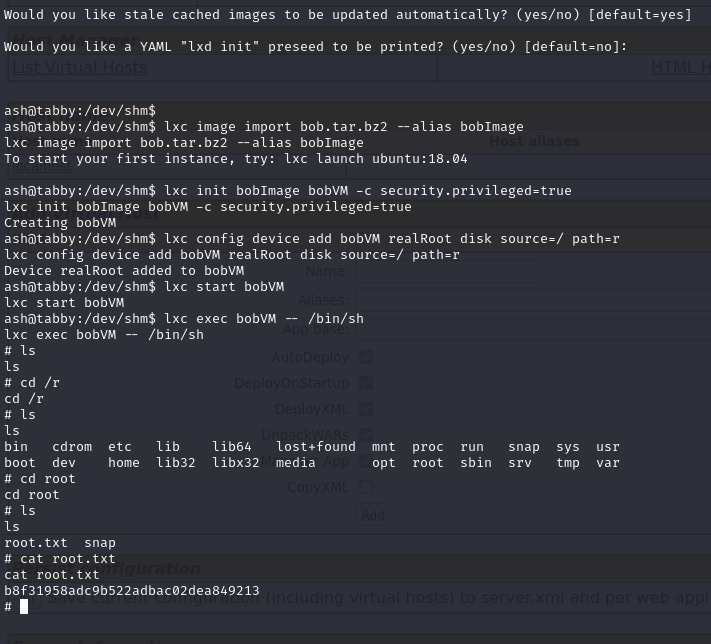Screen dimensions: 711x644
Task: Toggle the UnpackWARs checkbox
Action: [x=366, y=435]
